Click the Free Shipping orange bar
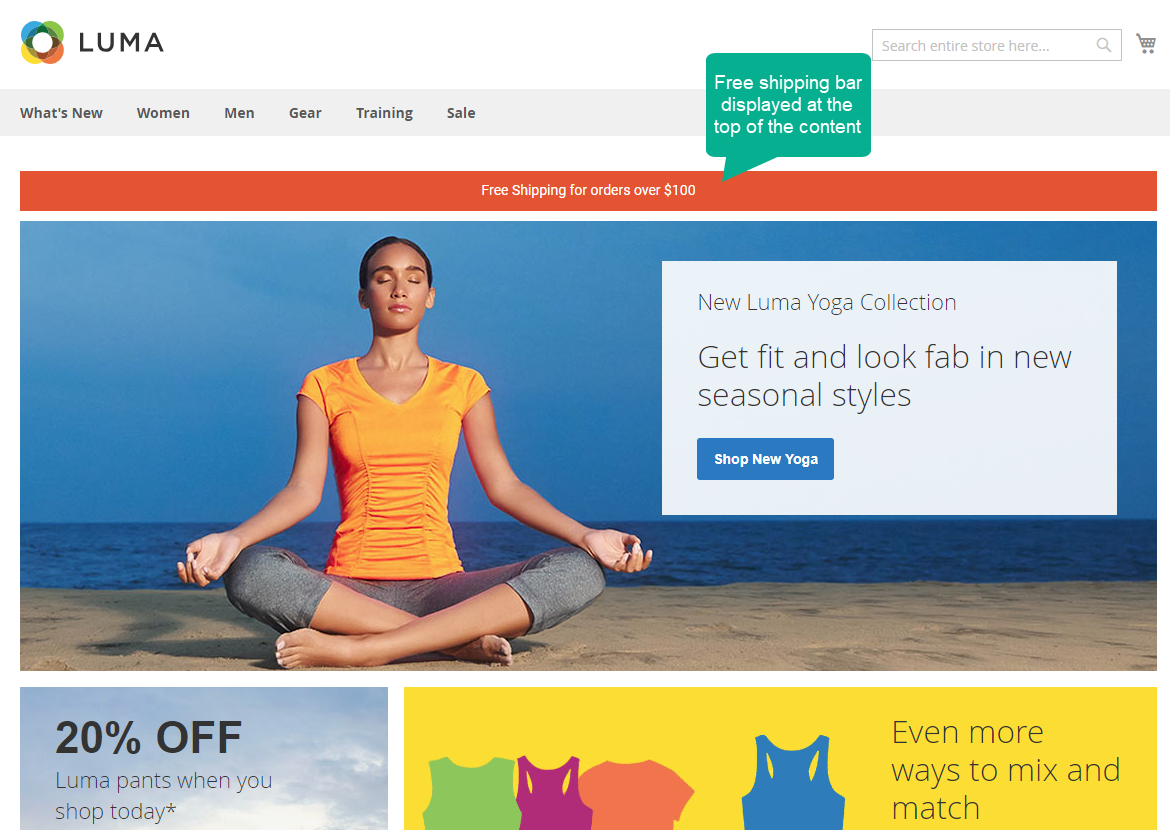 pos(588,191)
